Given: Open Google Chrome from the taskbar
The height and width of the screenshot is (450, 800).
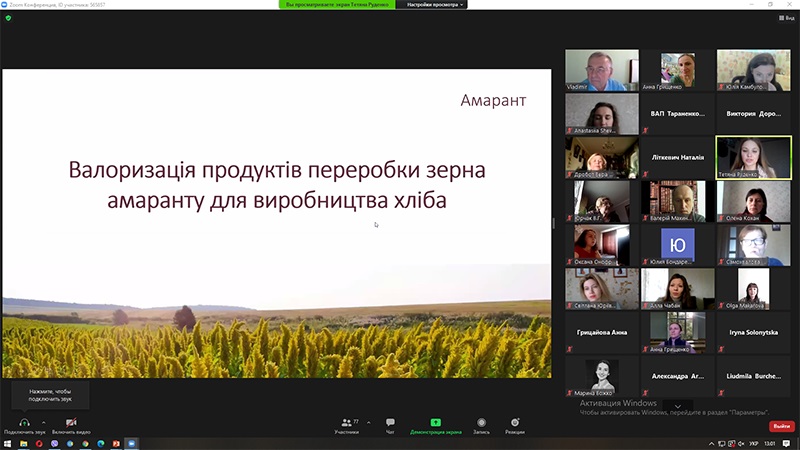Looking at the screenshot, I should point(85,444).
